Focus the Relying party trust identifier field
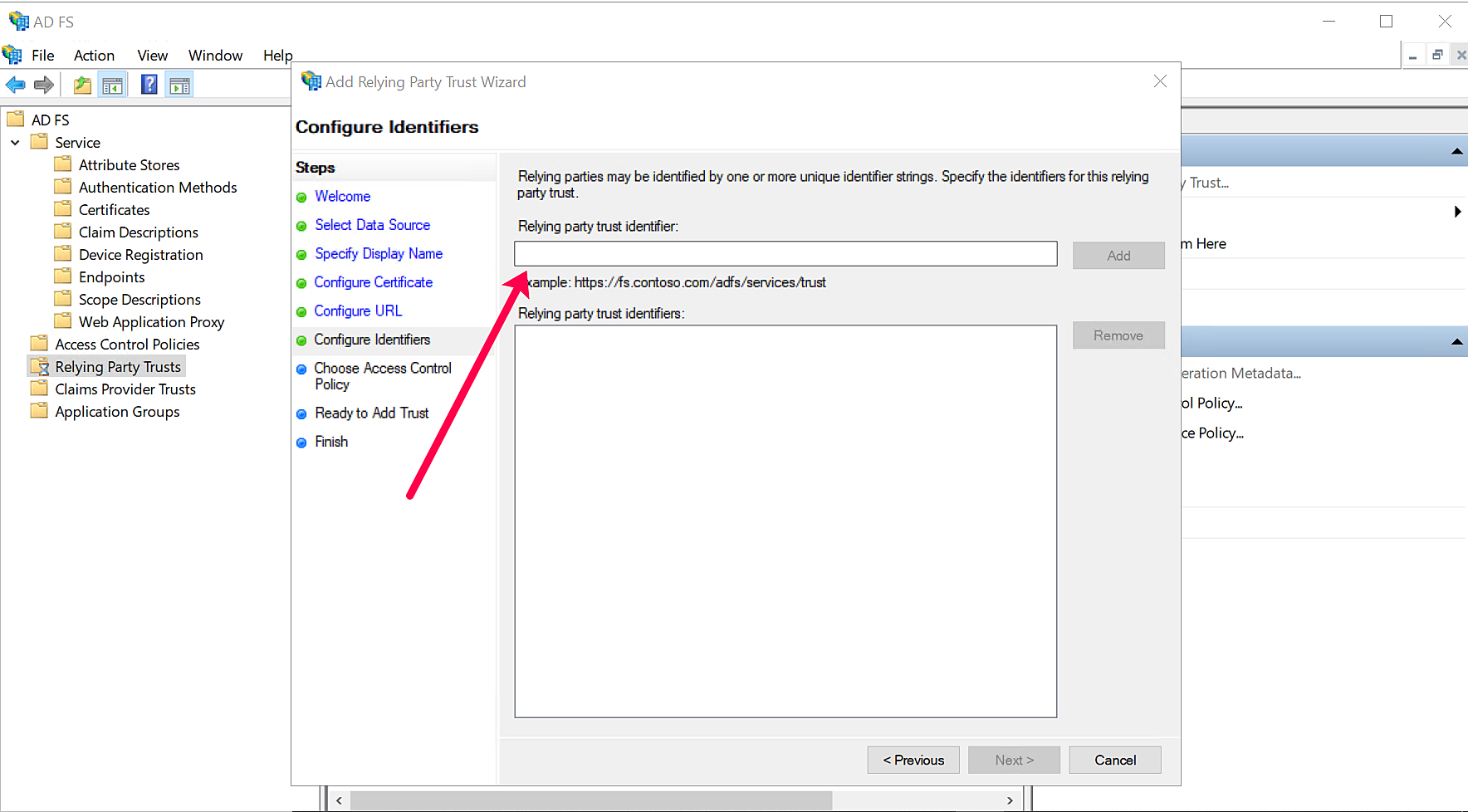1468x812 pixels. pyautogui.click(x=785, y=254)
